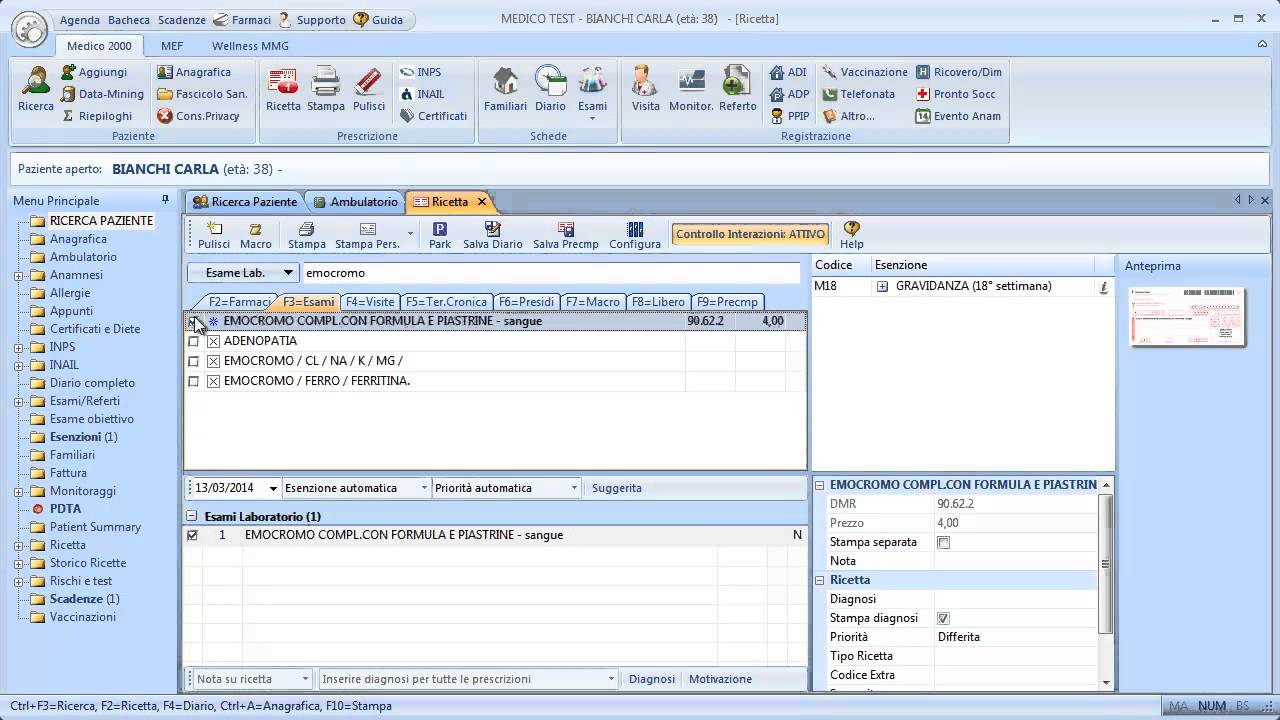Image resolution: width=1280 pixels, height=720 pixels.
Task: Click the Pronto Socc red cross icon
Action: [x=956, y=94]
